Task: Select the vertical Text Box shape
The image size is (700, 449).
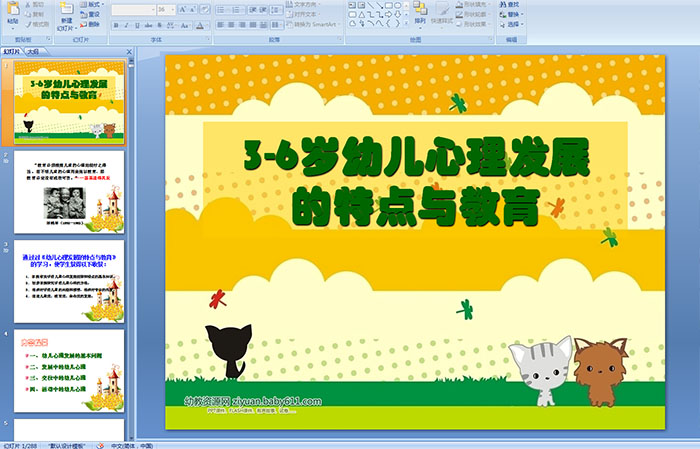Action: [361, 5]
